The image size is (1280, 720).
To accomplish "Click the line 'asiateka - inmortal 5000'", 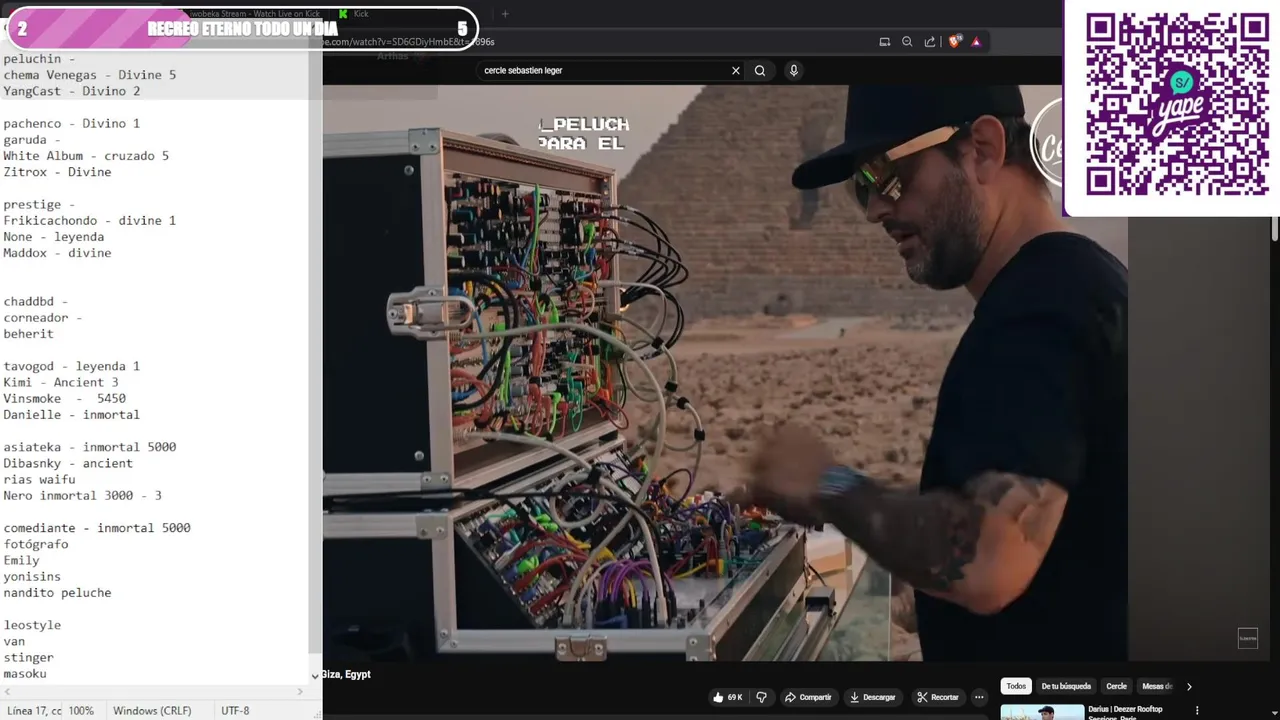I will (90, 447).
